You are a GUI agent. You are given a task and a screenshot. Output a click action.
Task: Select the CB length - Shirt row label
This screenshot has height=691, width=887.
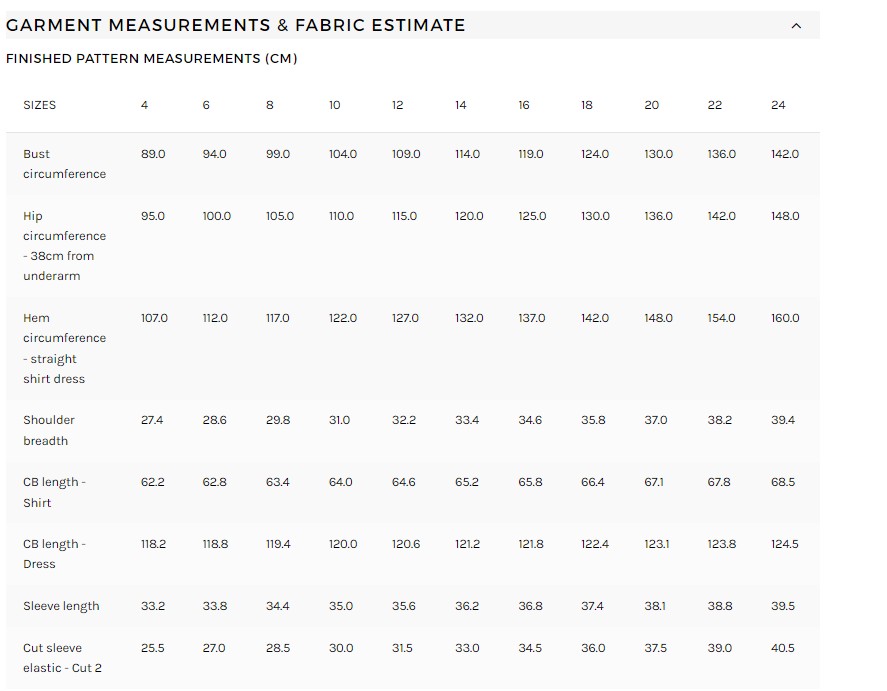(x=55, y=492)
